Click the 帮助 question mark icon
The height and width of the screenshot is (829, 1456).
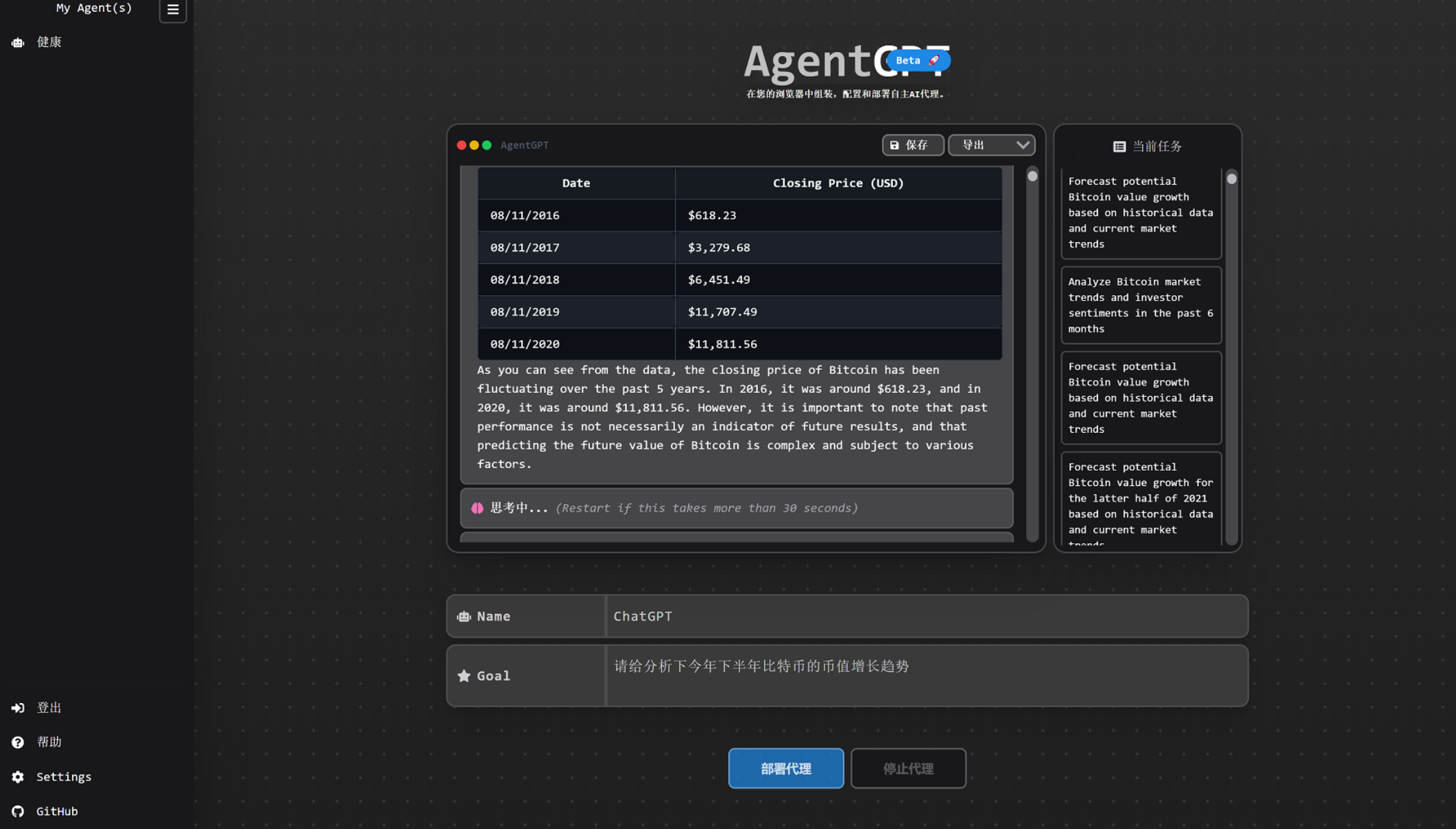(x=17, y=742)
